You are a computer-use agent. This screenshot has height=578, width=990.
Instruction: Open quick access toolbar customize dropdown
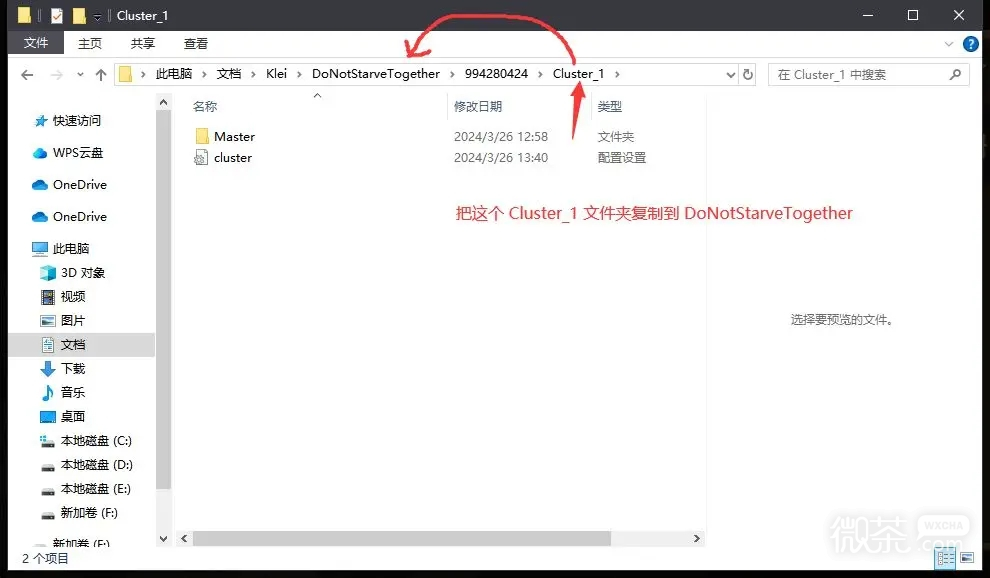97,16
